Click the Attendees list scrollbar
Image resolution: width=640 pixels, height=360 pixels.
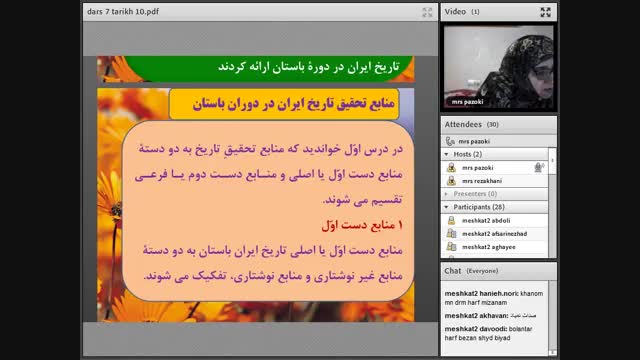click(552, 203)
